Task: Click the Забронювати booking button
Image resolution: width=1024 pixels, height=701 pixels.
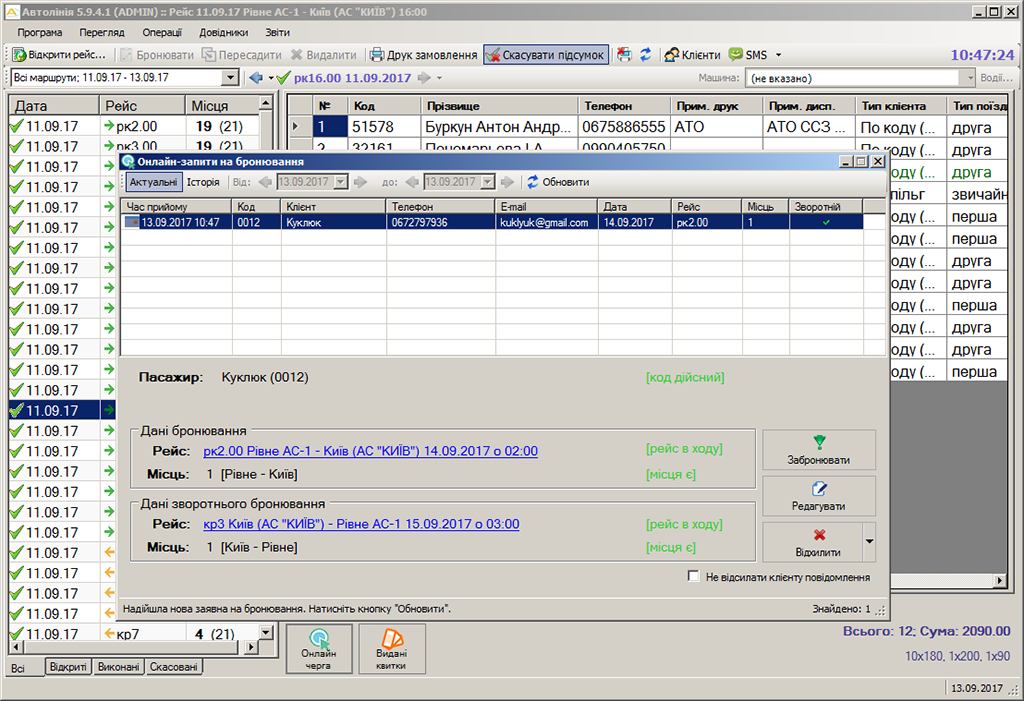Action: pyautogui.click(x=818, y=450)
